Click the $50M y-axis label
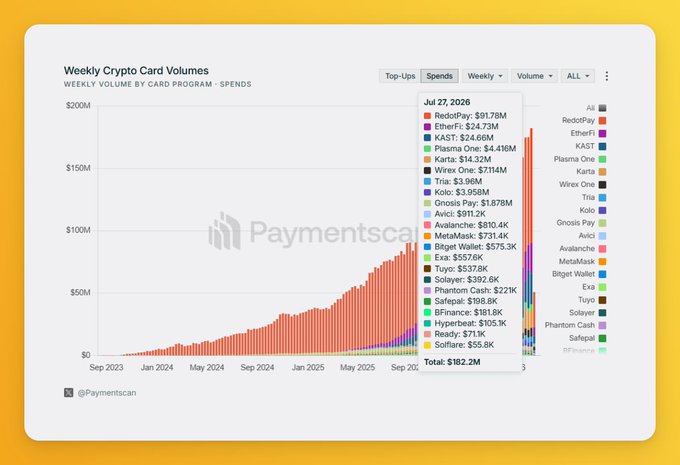 [x=80, y=293]
